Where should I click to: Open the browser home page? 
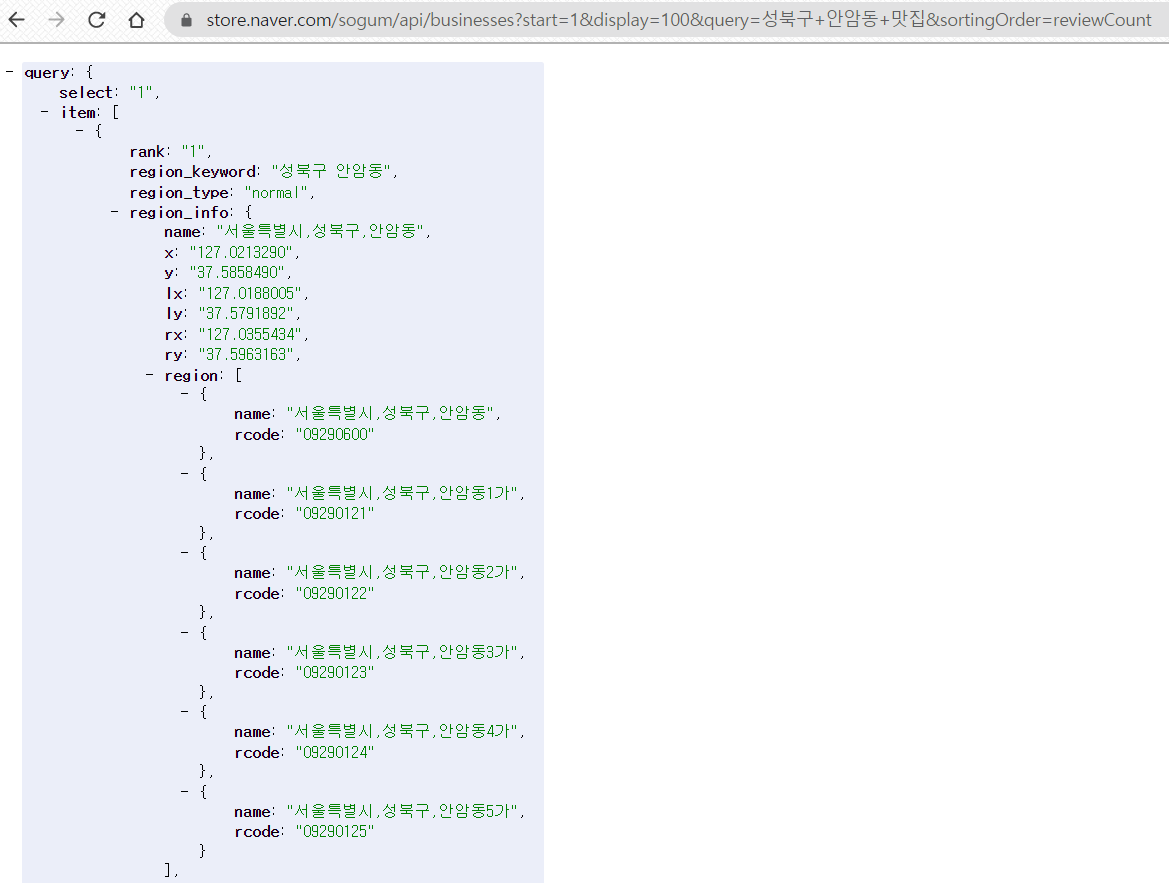[137, 19]
